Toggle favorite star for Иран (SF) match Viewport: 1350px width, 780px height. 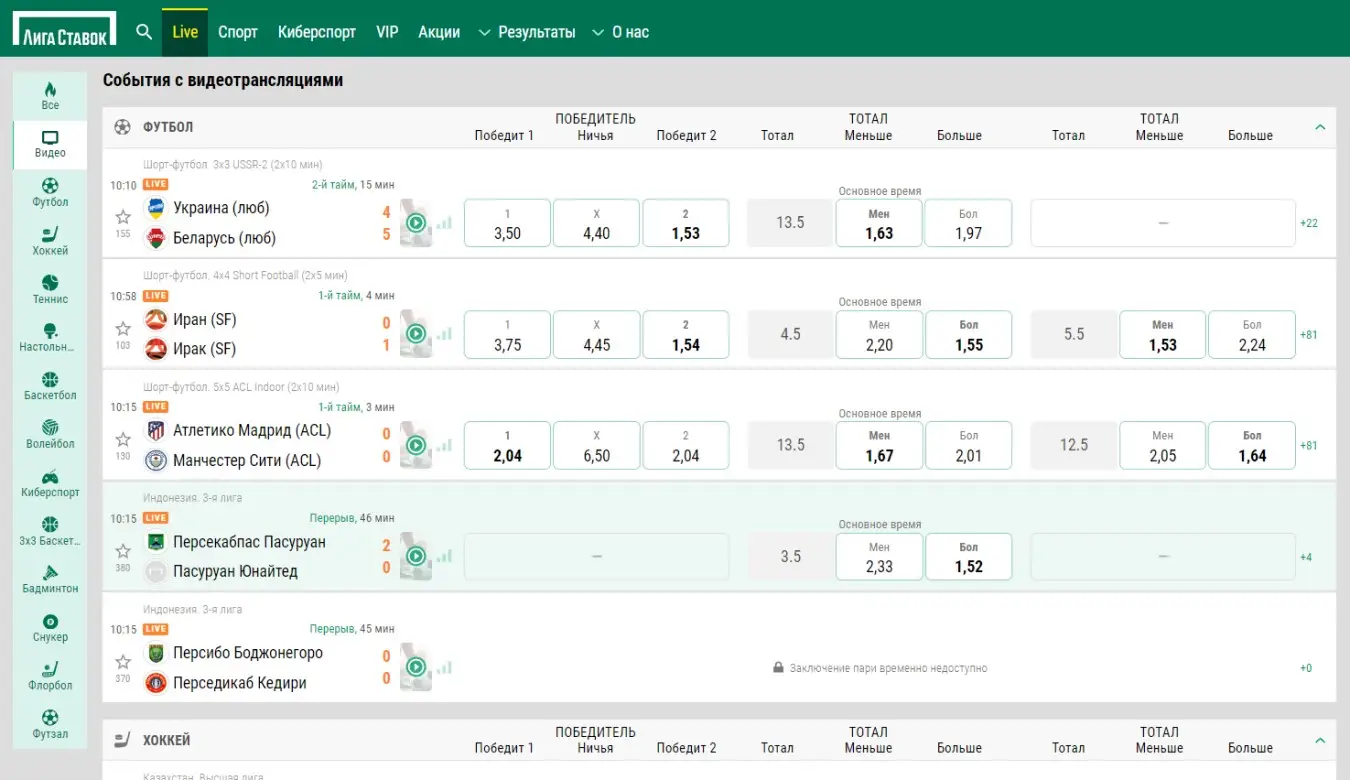point(123,328)
